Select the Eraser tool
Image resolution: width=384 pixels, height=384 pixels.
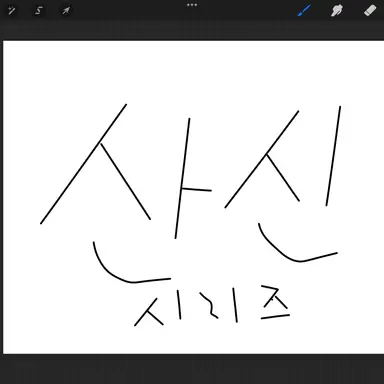point(370,10)
